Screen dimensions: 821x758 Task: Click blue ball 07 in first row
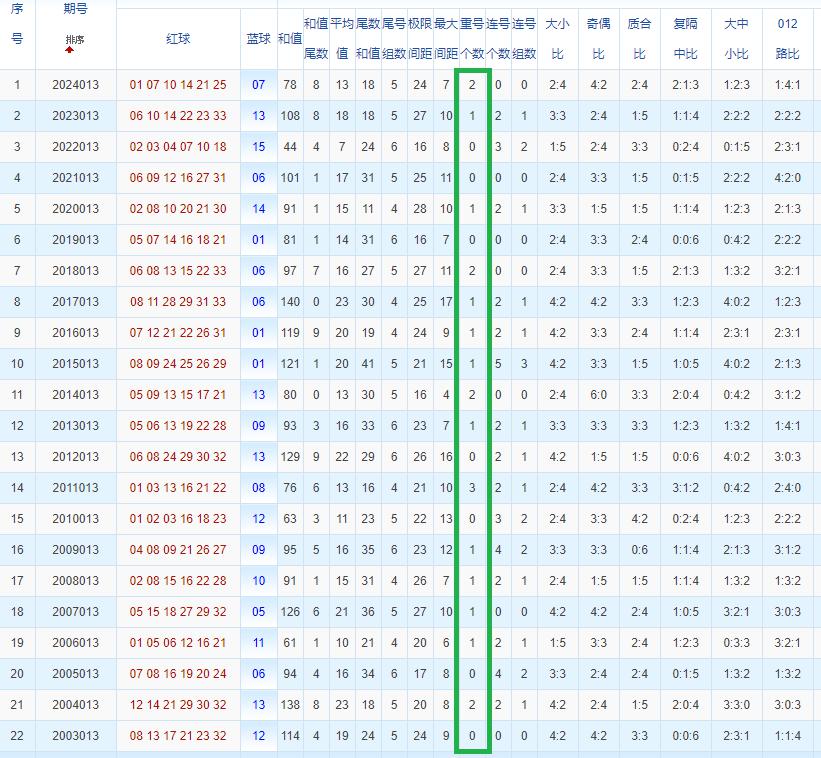click(x=259, y=85)
